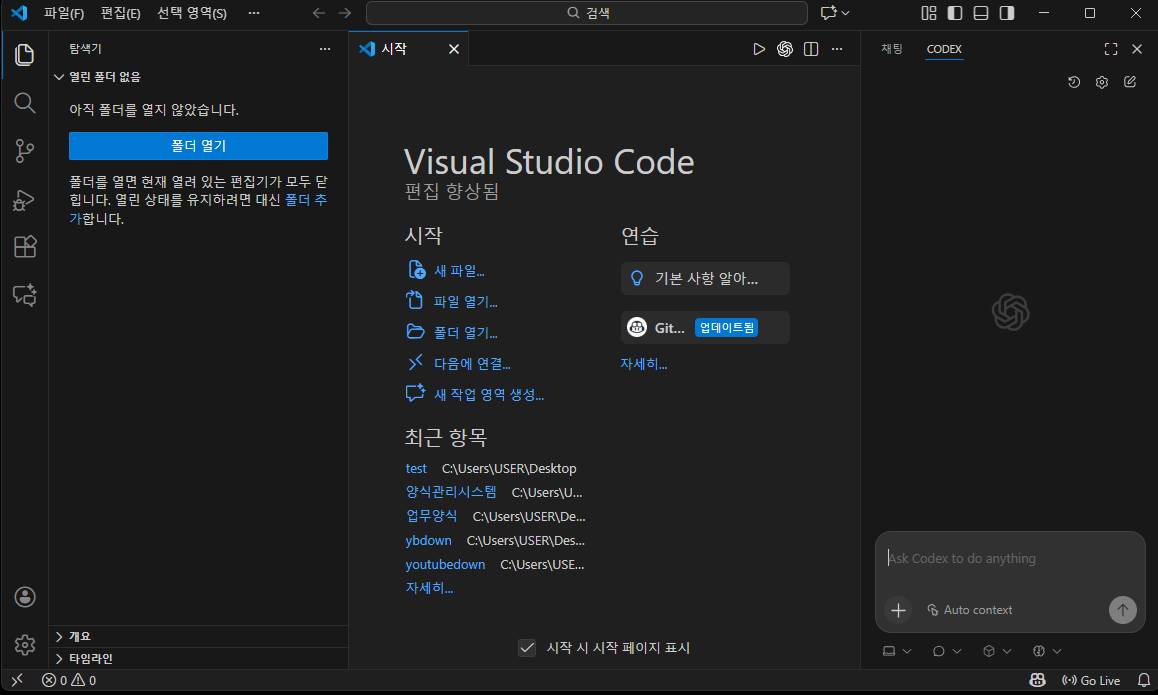Screen dimensions: 1158x695
Task: Toggle Auto context in Codex input
Action: [x=970, y=610]
